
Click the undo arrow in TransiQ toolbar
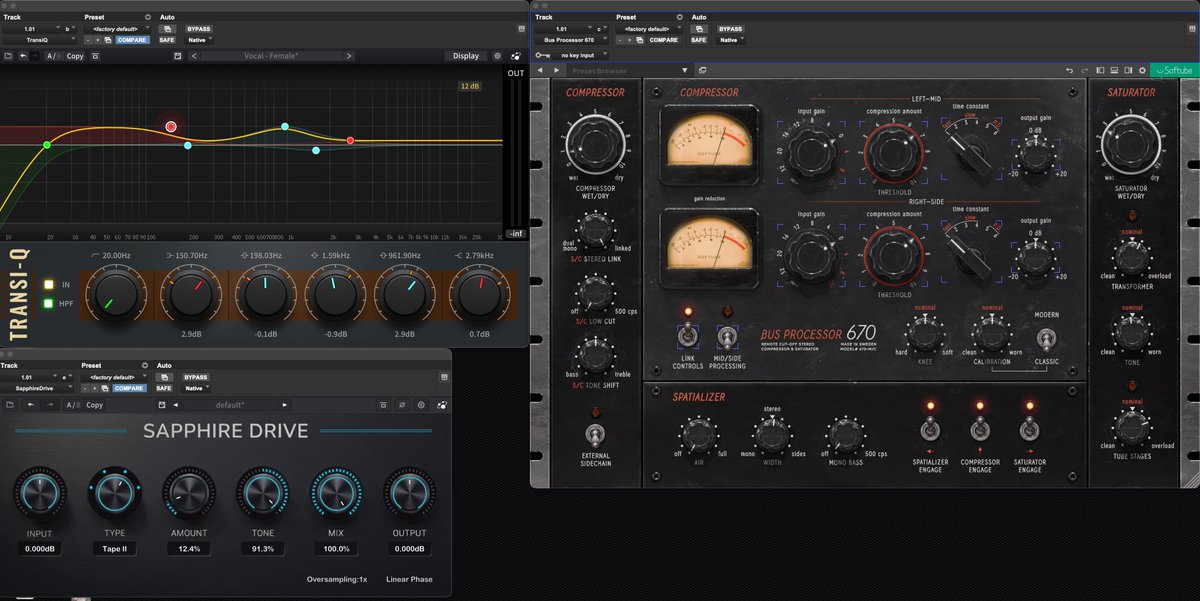tap(23, 56)
